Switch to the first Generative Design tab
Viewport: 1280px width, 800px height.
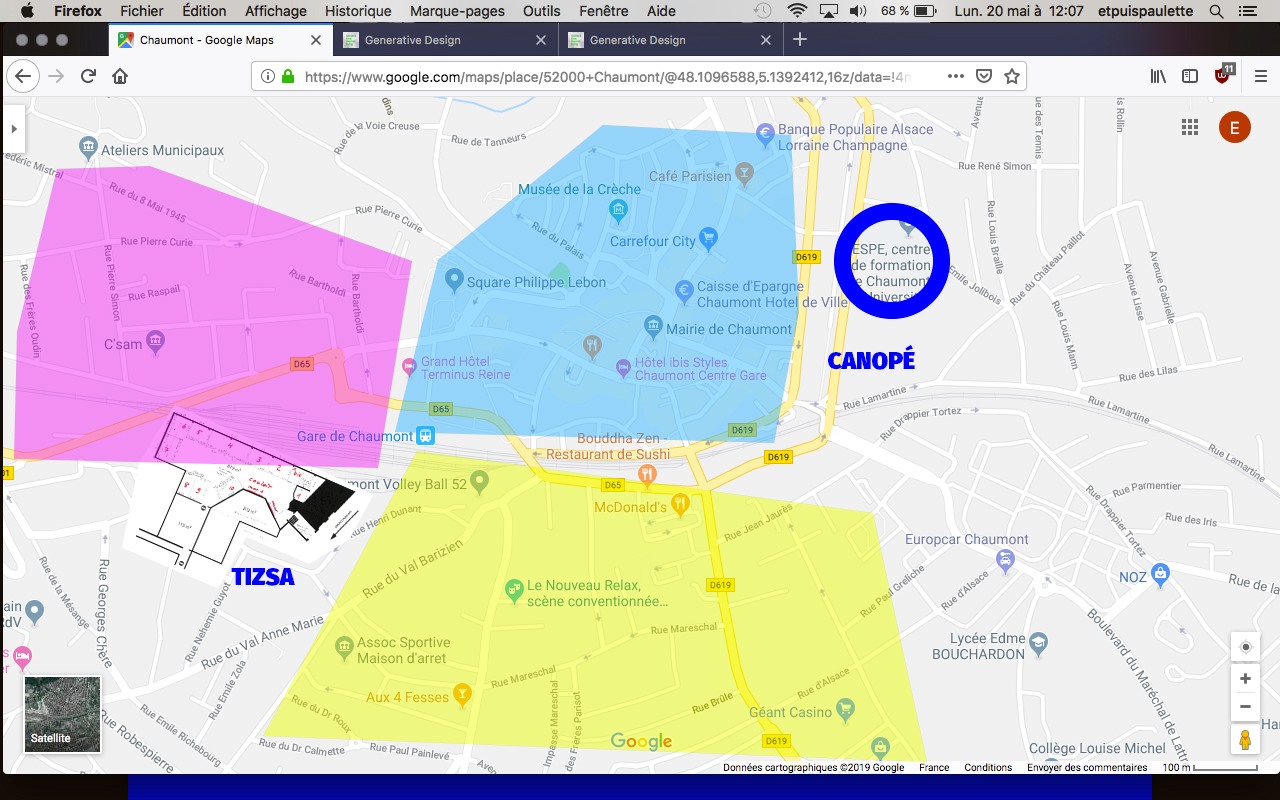(x=443, y=40)
